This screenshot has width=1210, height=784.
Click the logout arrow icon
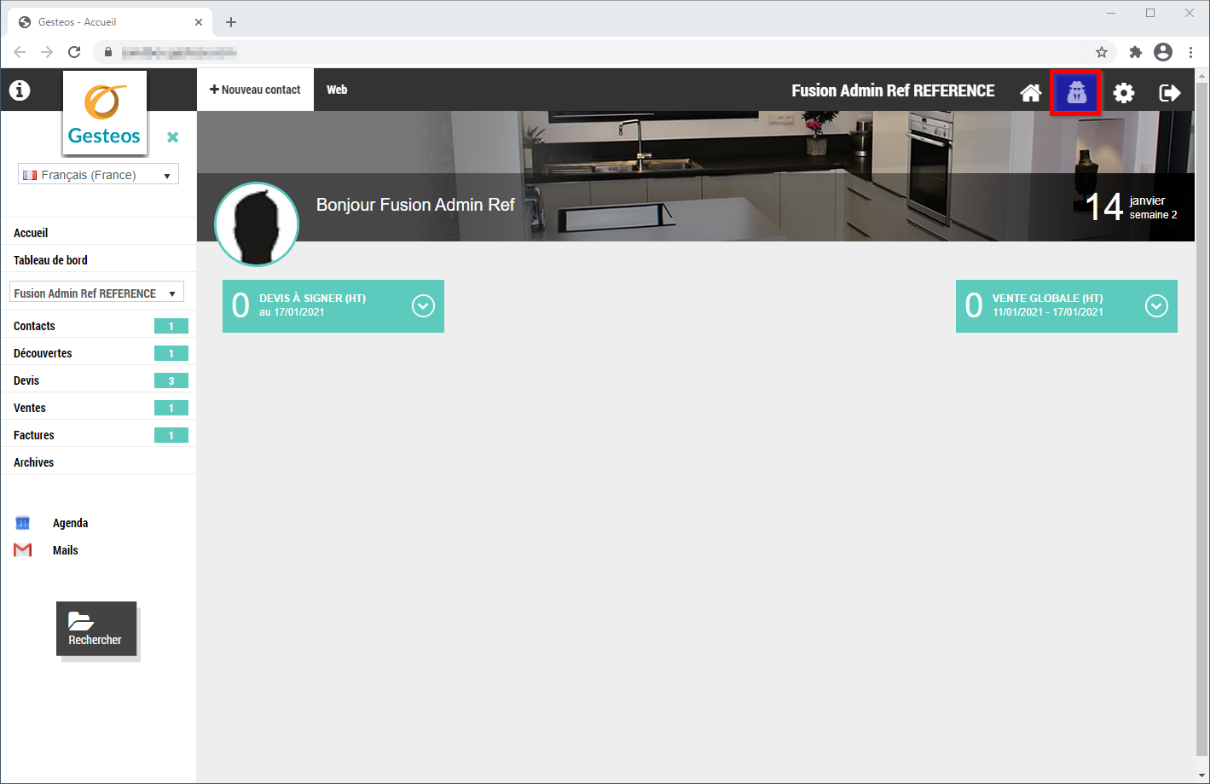[x=1169, y=93]
